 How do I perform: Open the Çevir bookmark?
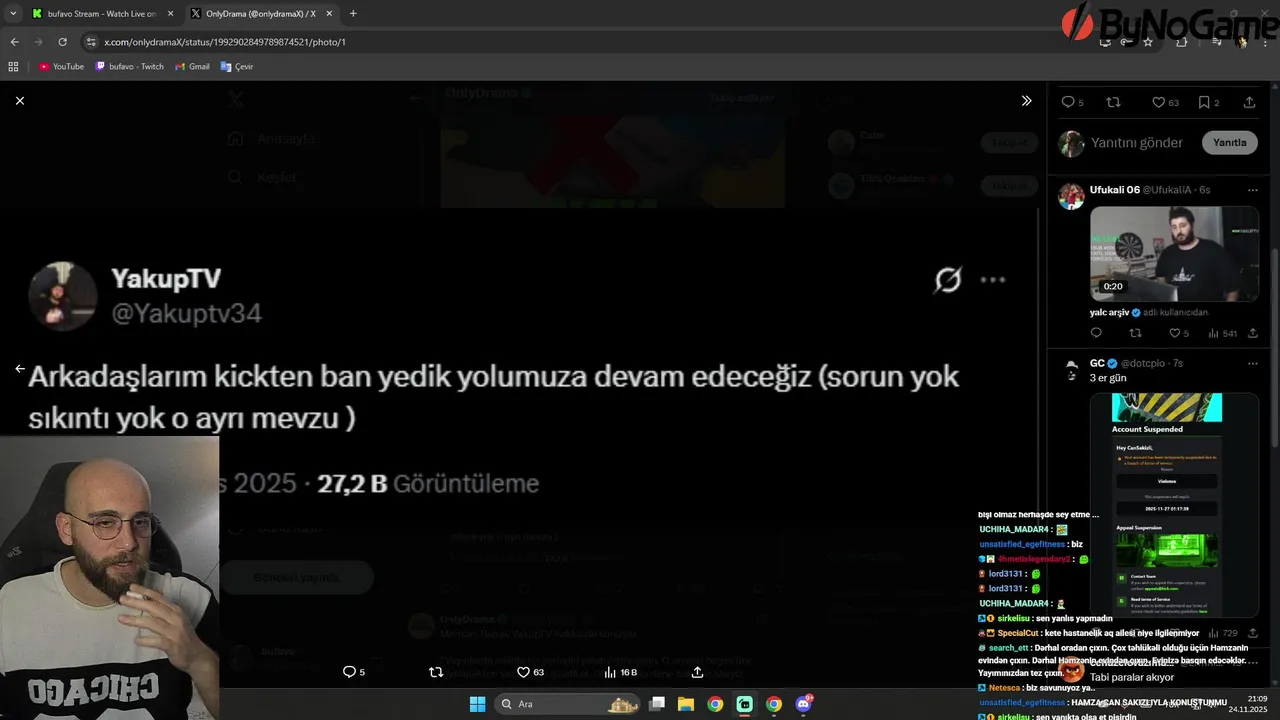click(x=237, y=66)
